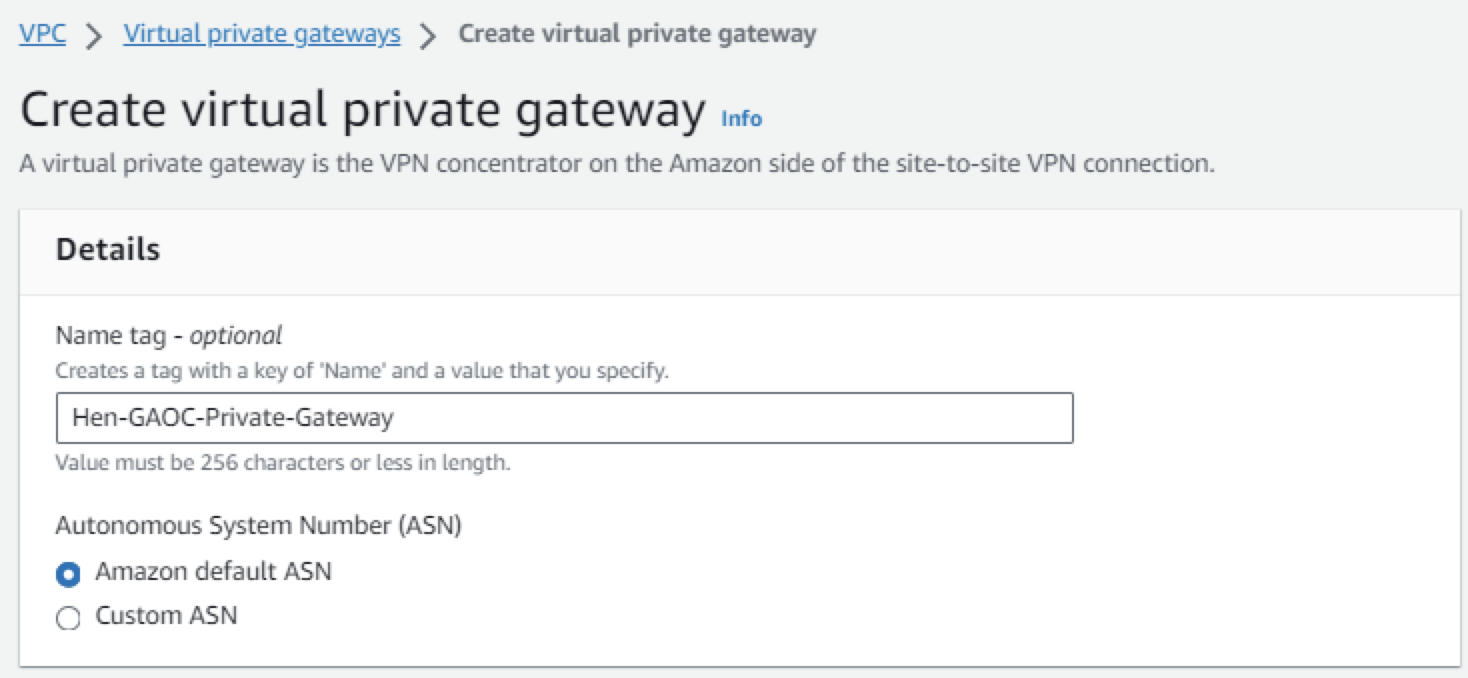The image size is (1468, 678).
Task: Click the Info link beside heading
Action: 741,119
